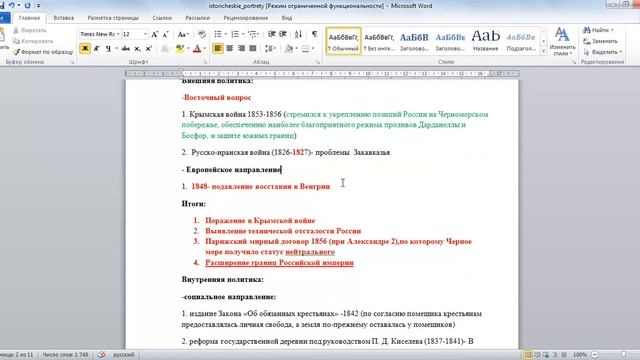Screen dimensions: 640x360
Task: Click the paragraph shading paint bucket
Action: pos(289,49)
